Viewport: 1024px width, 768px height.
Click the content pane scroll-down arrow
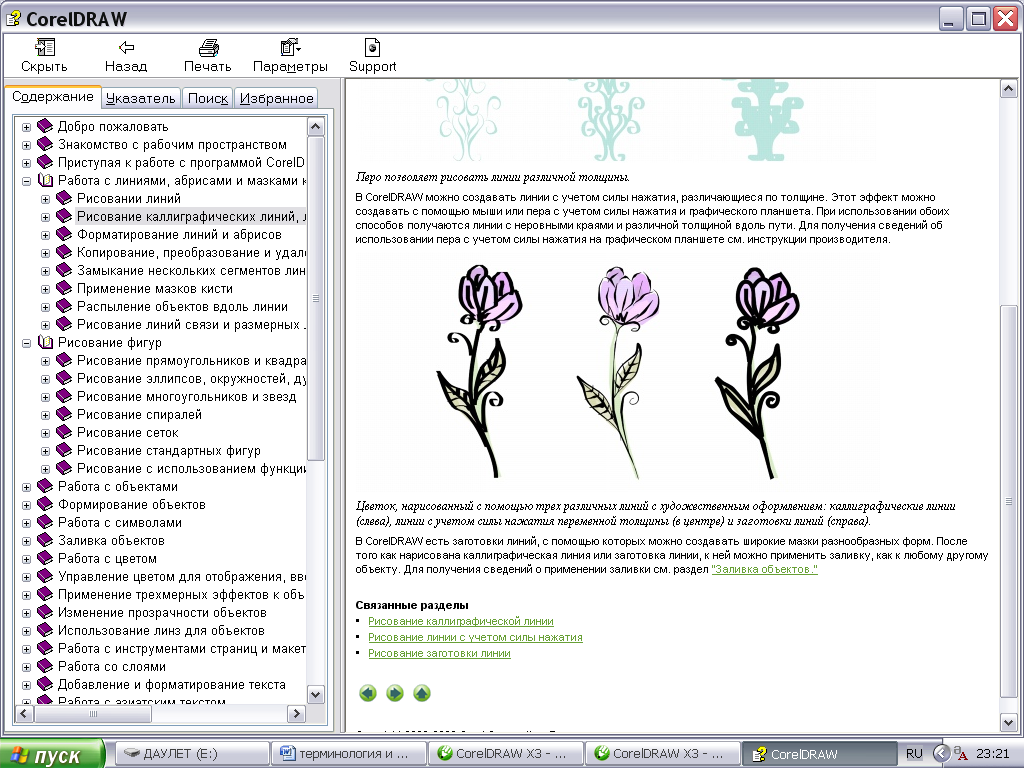click(1008, 722)
